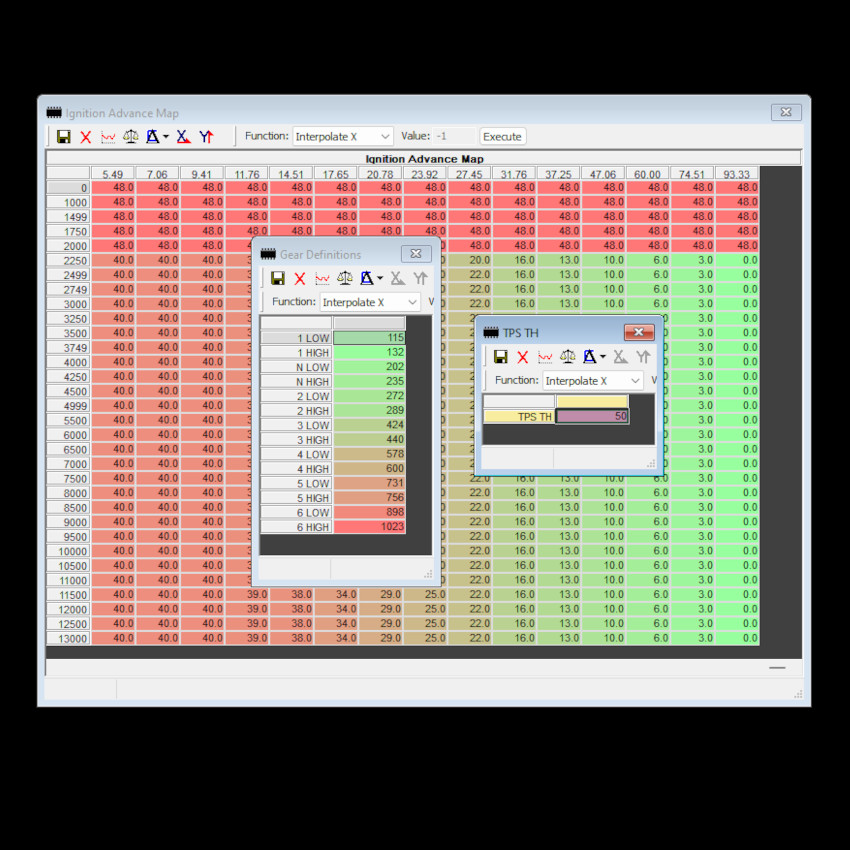Select 25.0 cell in row 12500
This screenshot has height=850, width=850.
(424, 623)
